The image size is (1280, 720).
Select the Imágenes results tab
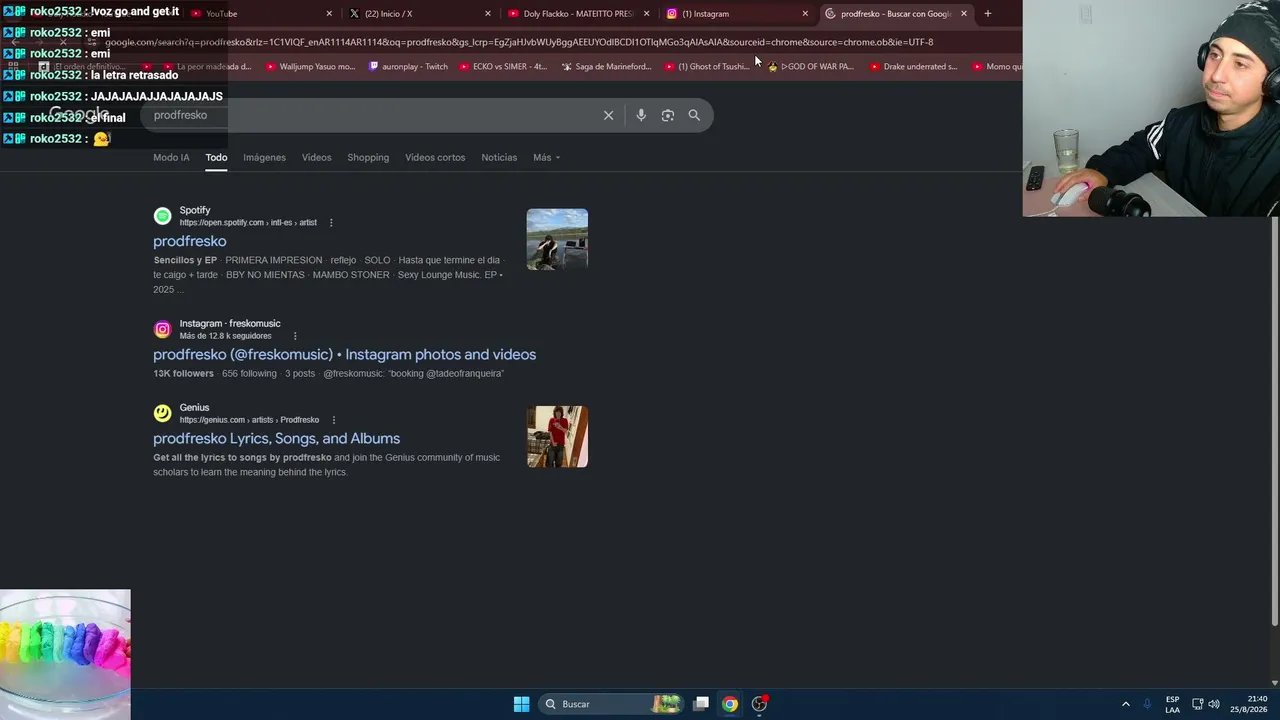tap(264, 158)
